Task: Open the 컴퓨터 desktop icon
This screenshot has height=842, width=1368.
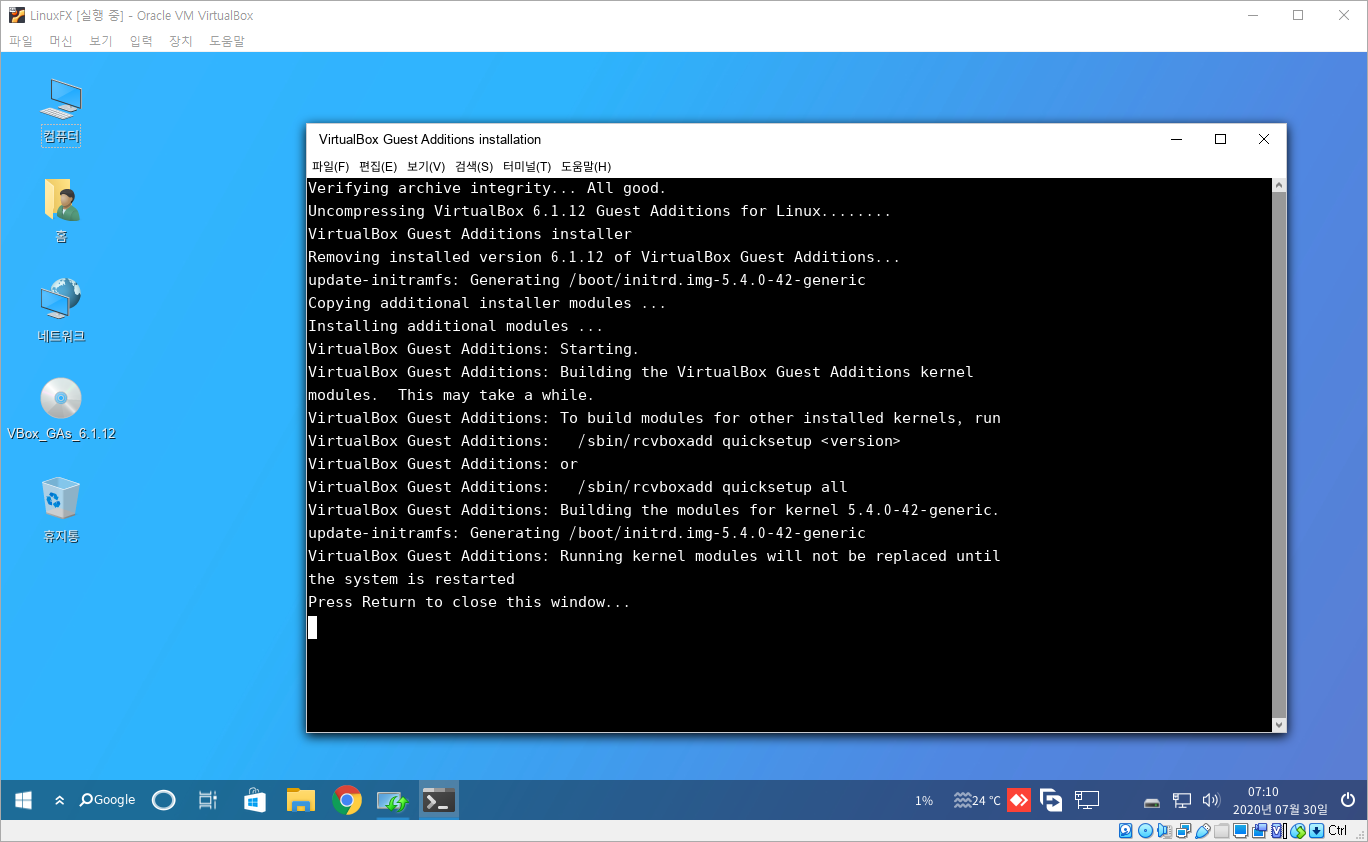Action: click(x=61, y=111)
